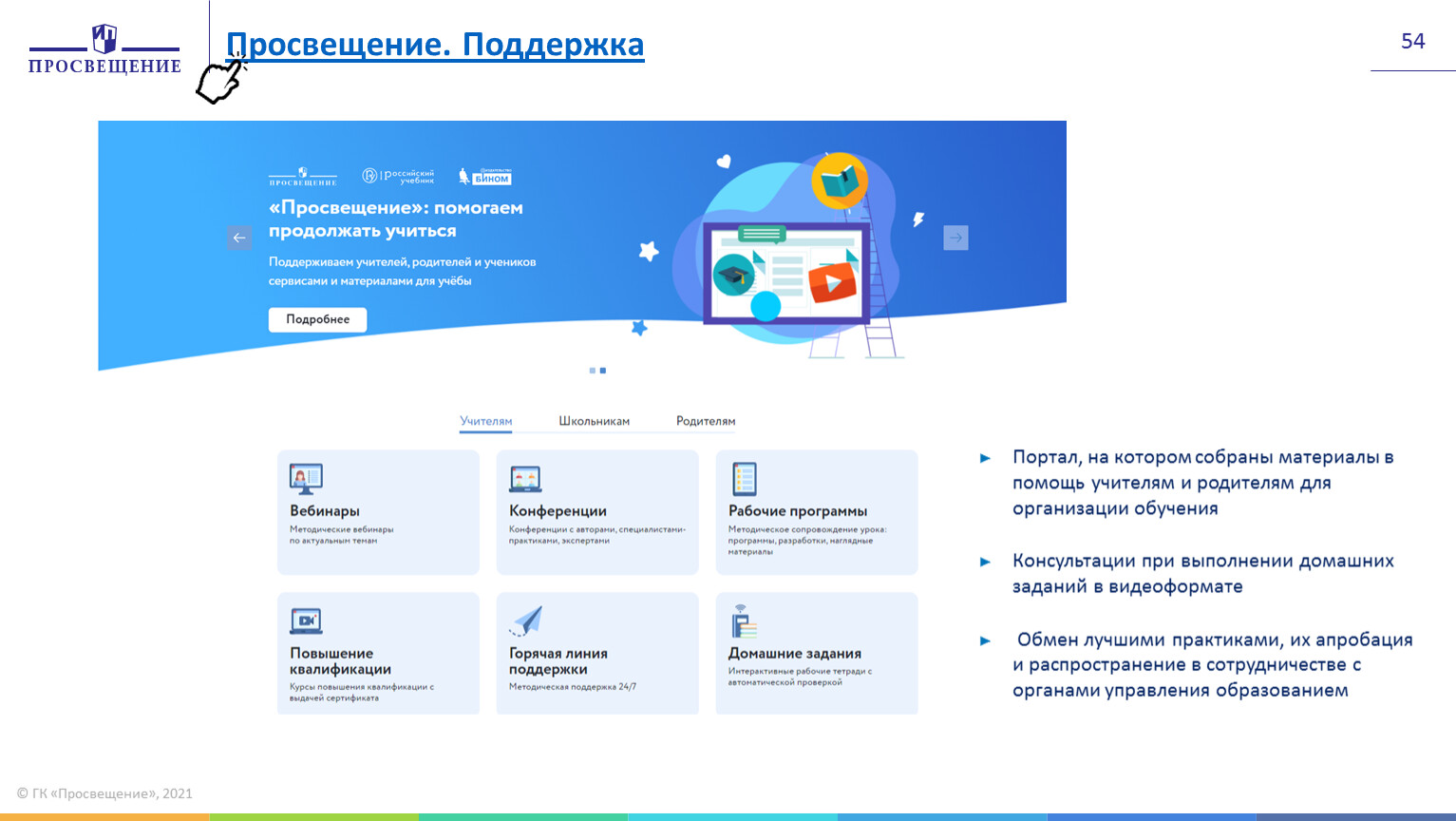
Task: Select the first carousel indicator dot
Action: pos(593,371)
